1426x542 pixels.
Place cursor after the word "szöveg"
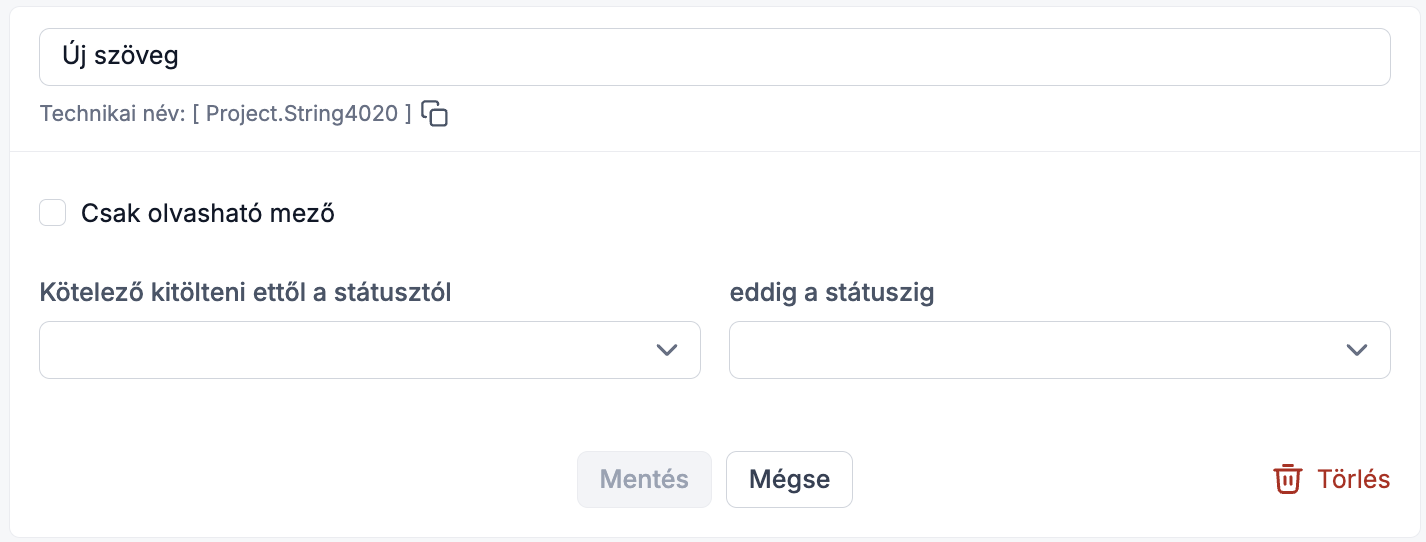[181, 56]
